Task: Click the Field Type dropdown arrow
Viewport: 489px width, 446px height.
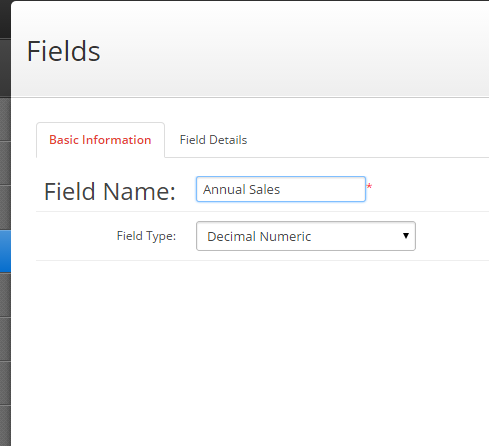Action: pos(406,236)
